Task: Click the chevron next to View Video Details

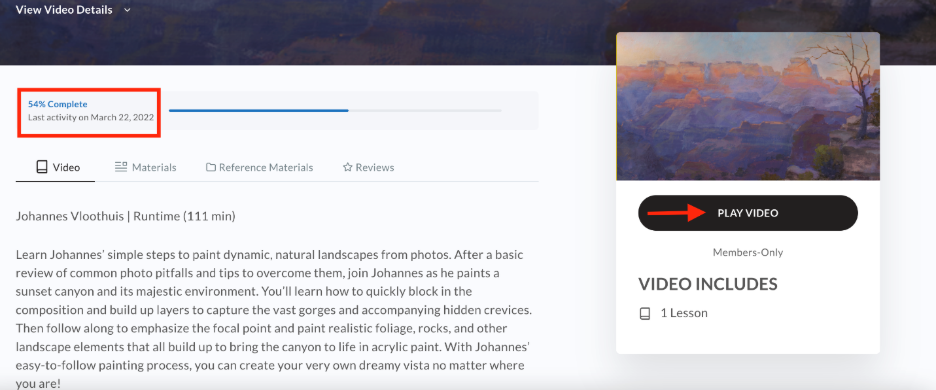Action: point(127,10)
